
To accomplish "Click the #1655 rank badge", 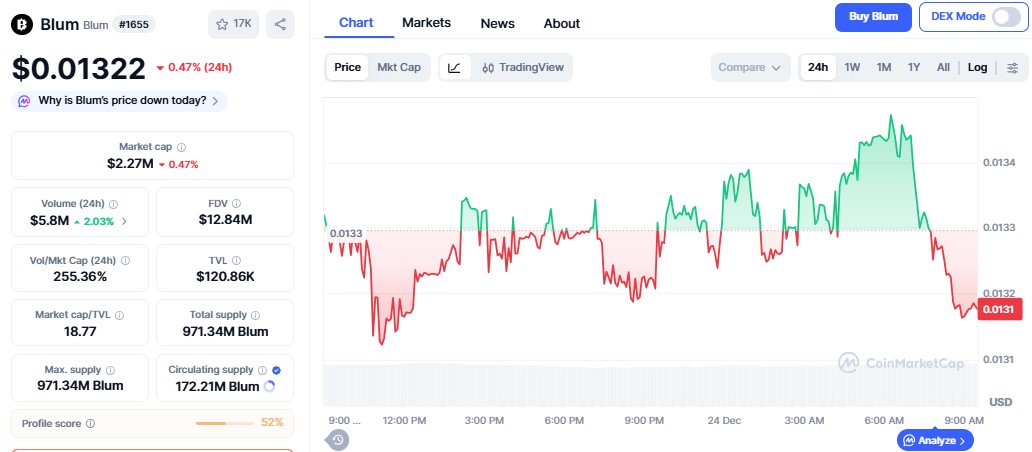I will 134,24.
